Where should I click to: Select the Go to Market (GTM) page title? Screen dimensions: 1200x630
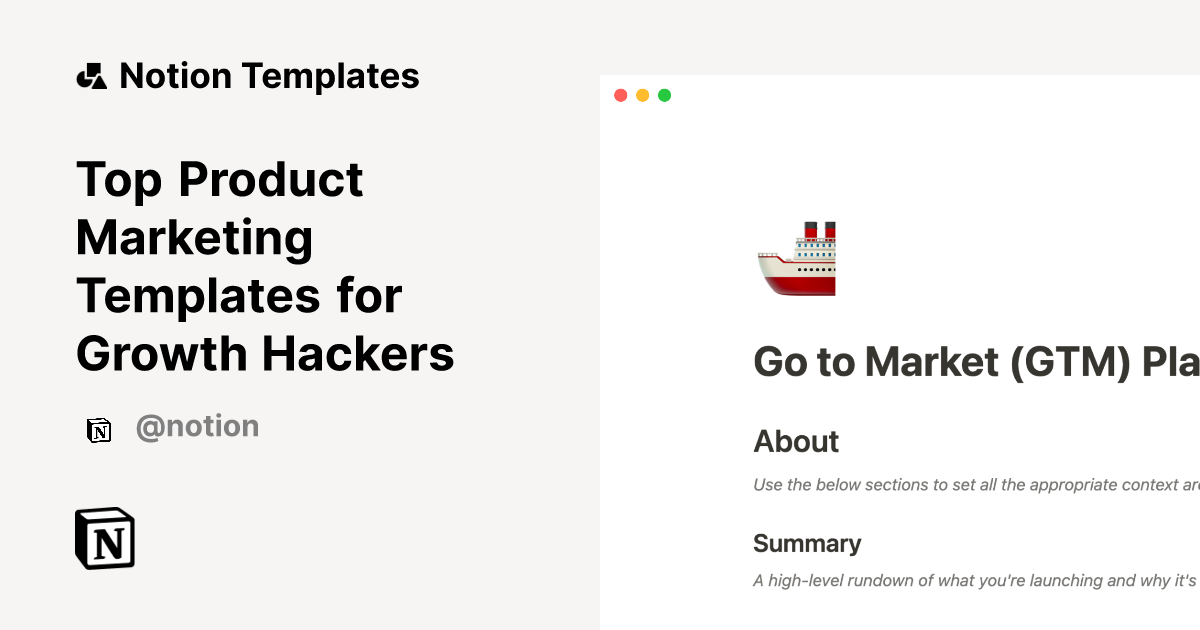(975, 362)
